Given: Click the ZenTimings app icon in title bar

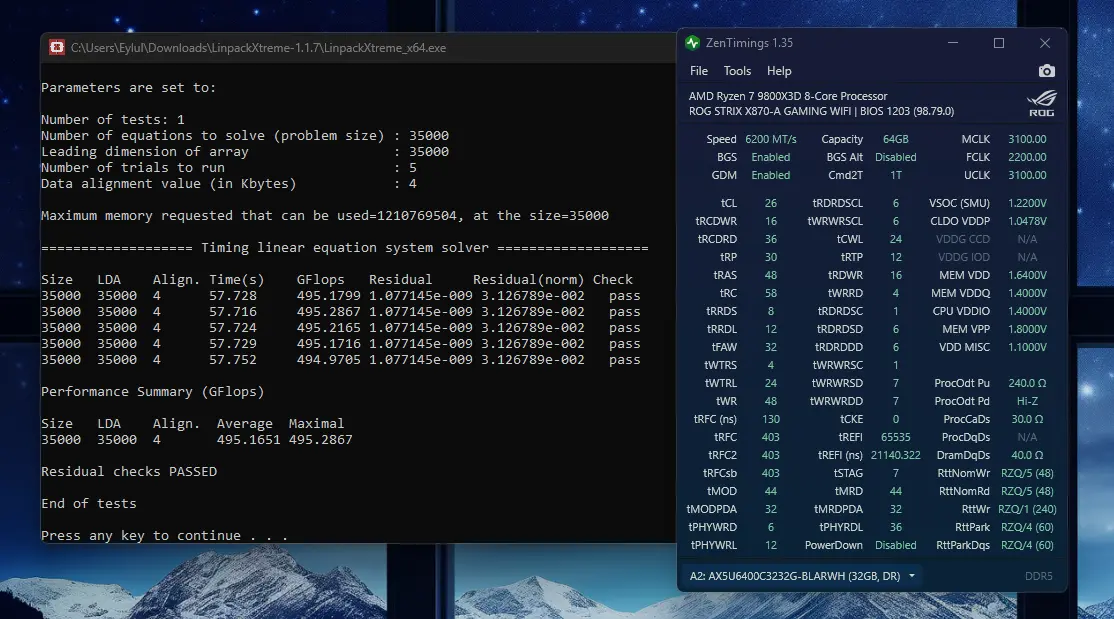Looking at the screenshot, I should click(693, 43).
